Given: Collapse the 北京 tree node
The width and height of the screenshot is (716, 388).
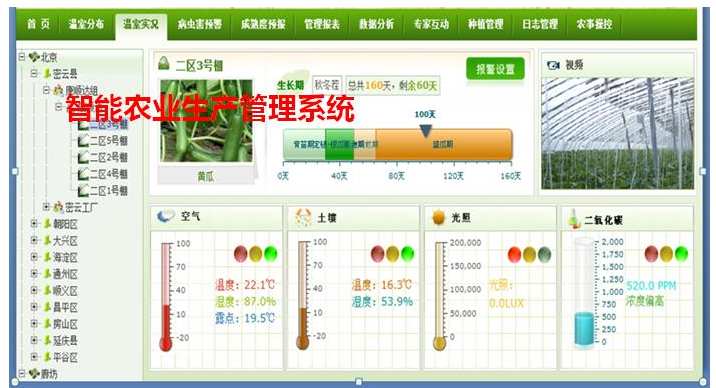Looking at the screenshot, I should point(21,57).
